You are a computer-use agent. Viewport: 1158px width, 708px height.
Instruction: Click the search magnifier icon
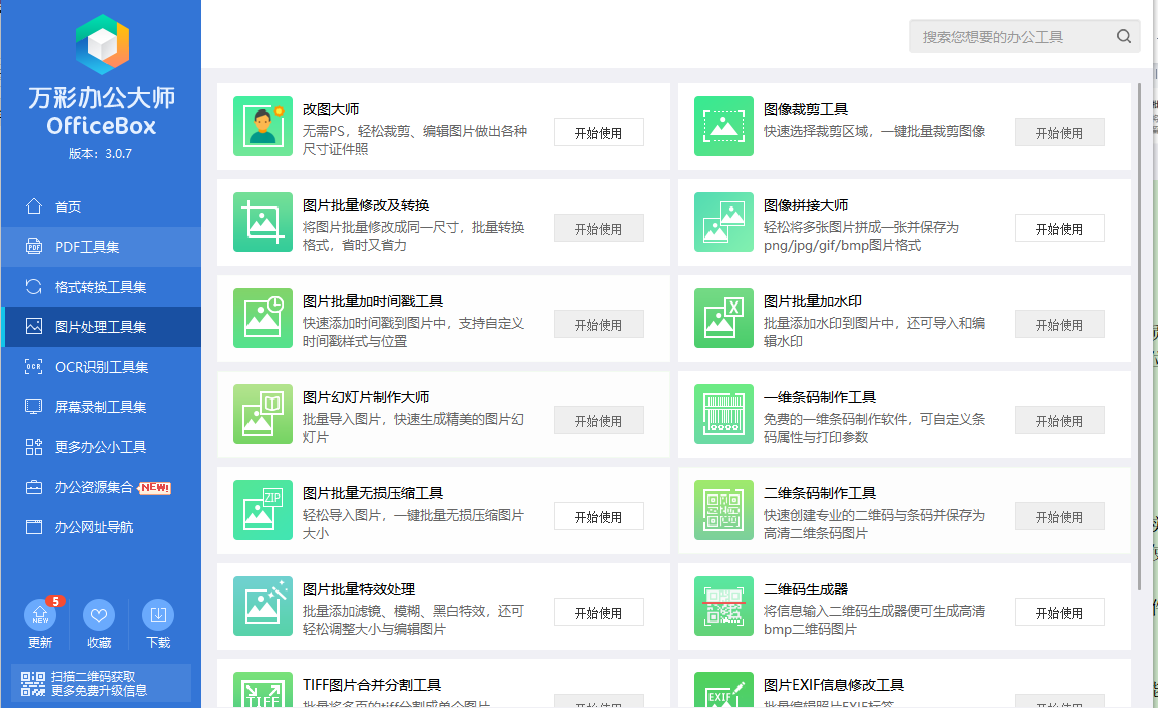tap(1123, 35)
